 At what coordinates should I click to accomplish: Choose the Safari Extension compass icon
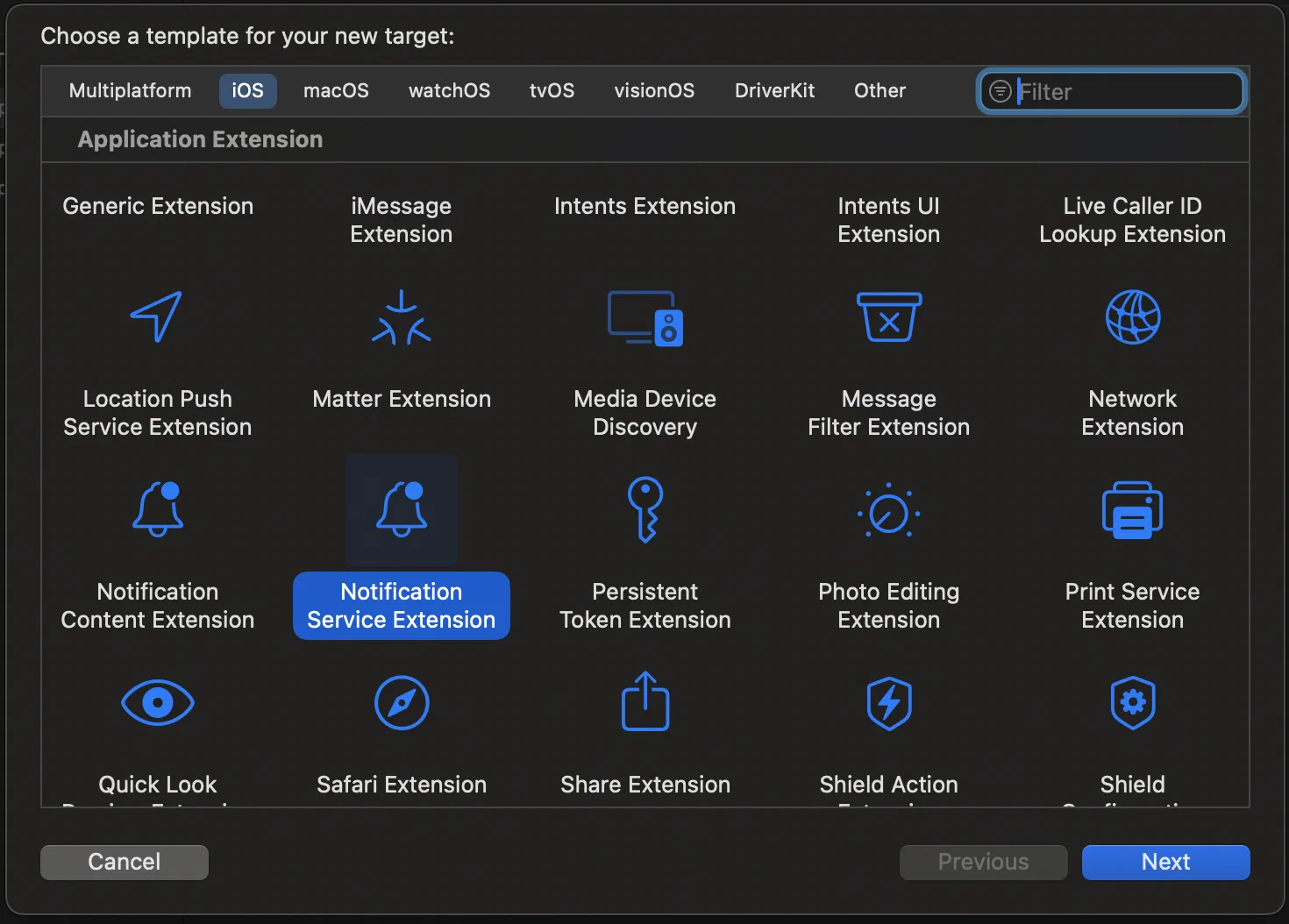pos(402,703)
